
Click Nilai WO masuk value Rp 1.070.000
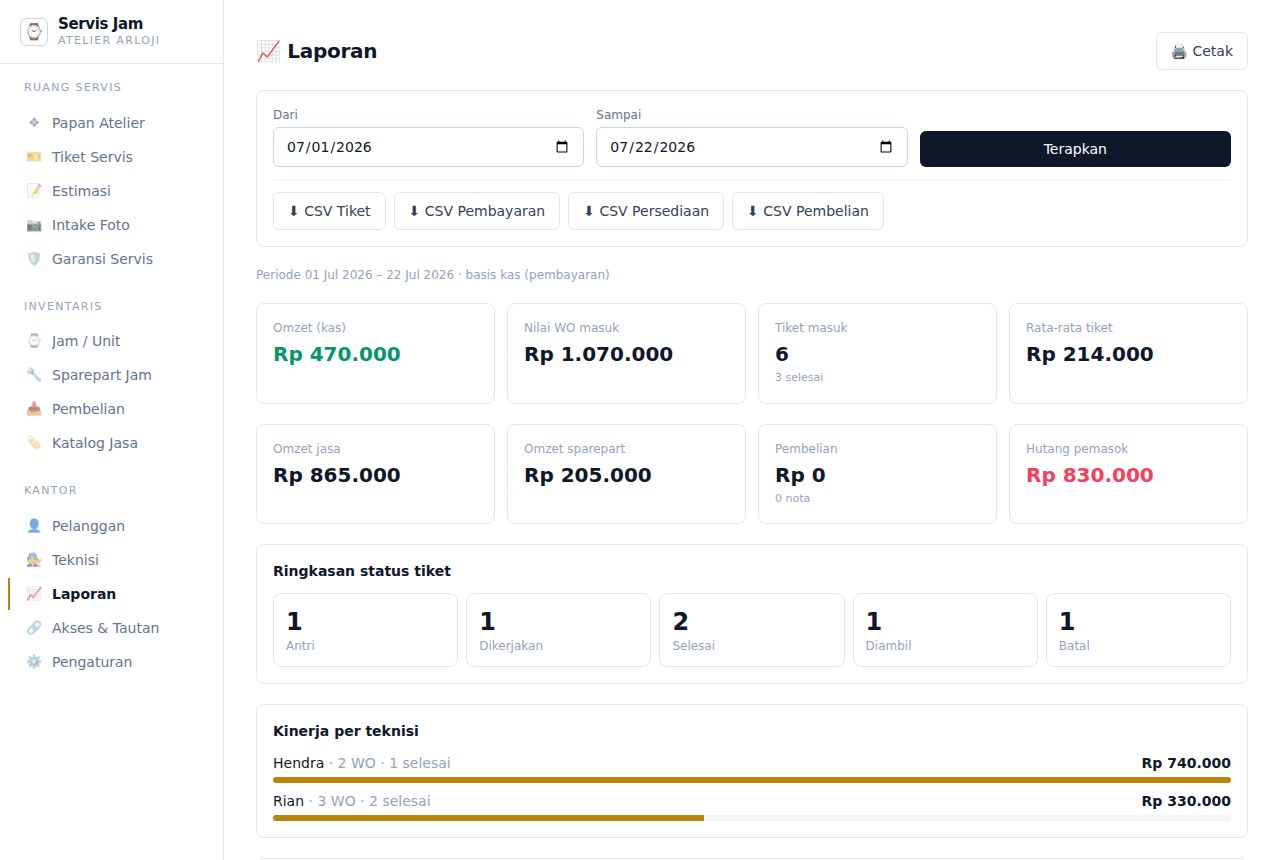click(598, 354)
